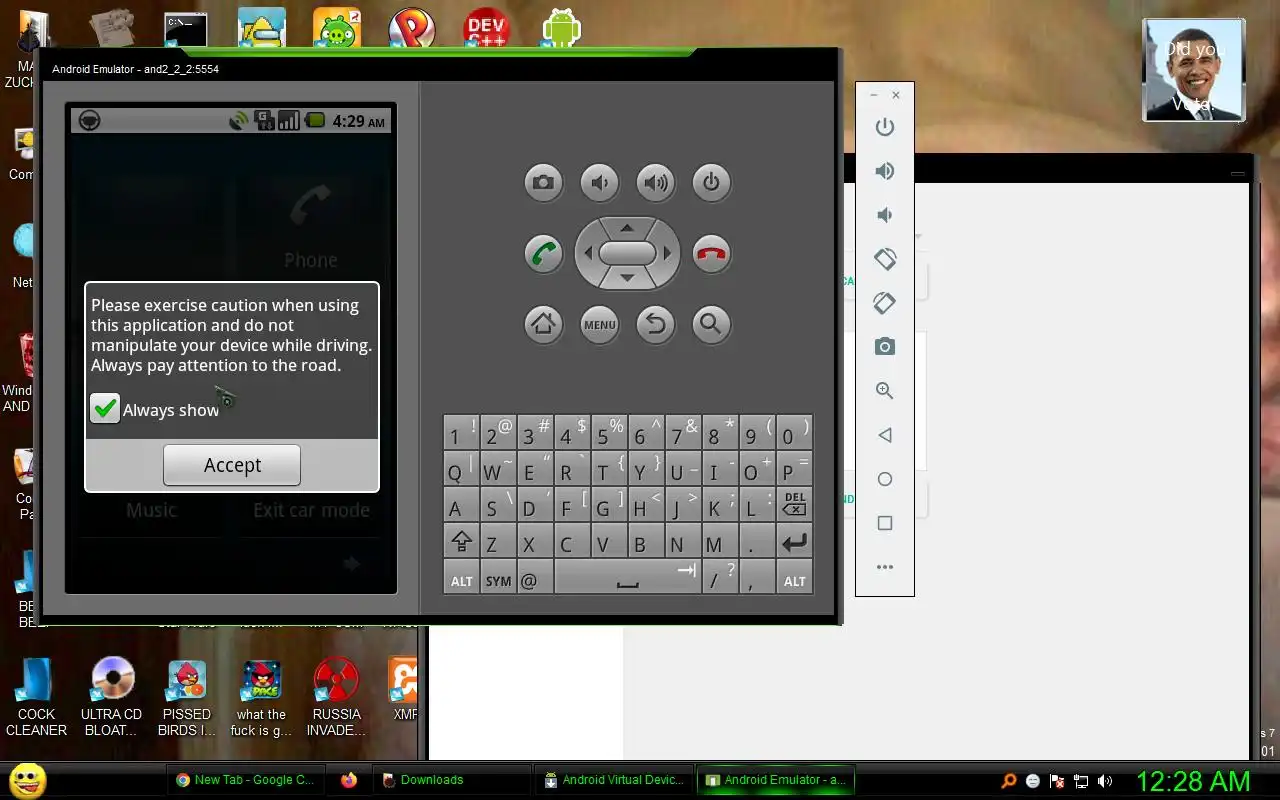The height and width of the screenshot is (800, 1280).
Task: Click the DEL key on the emulator keyboard
Action: point(794,504)
